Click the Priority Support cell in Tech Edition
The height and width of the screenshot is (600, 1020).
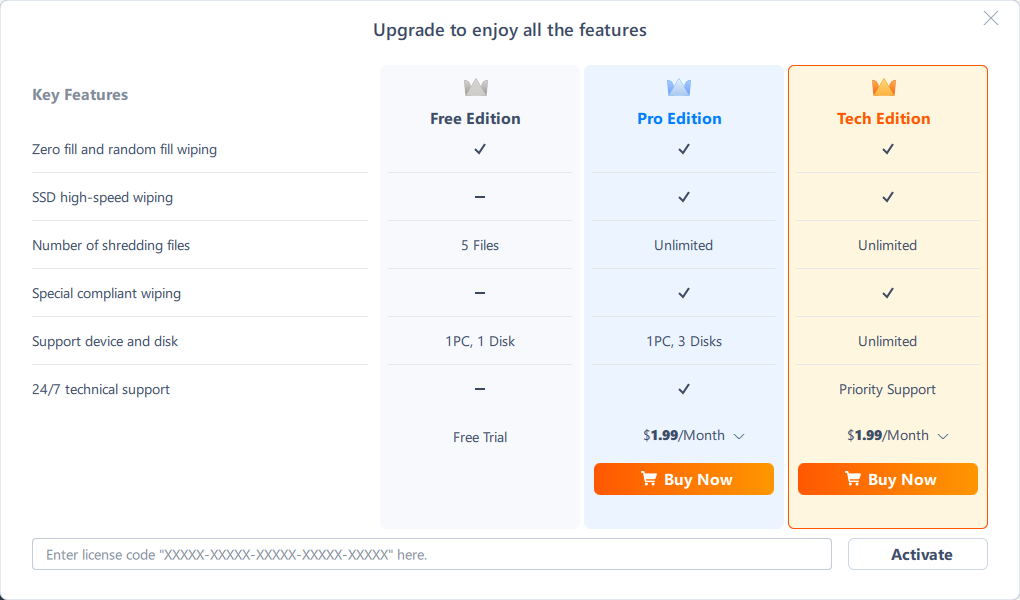(888, 389)
